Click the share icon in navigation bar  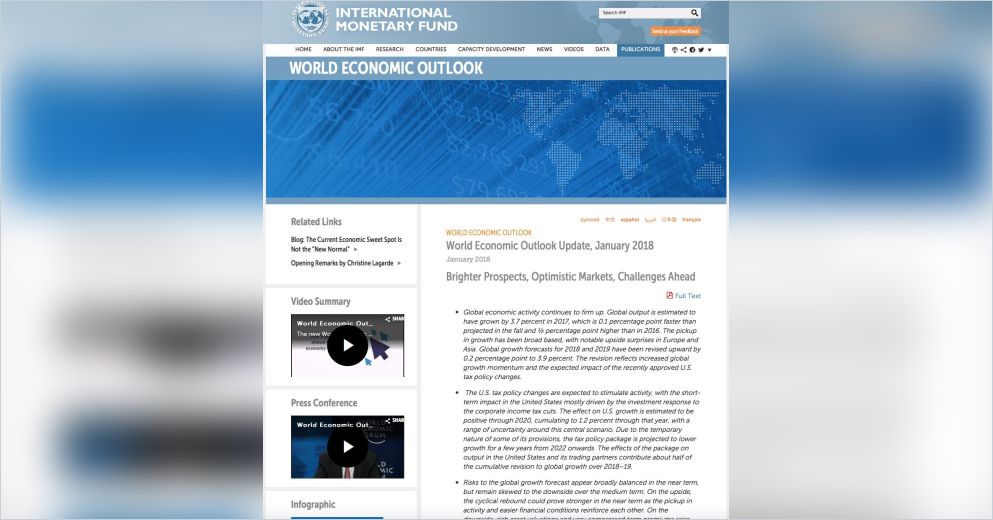pos(683,49)
